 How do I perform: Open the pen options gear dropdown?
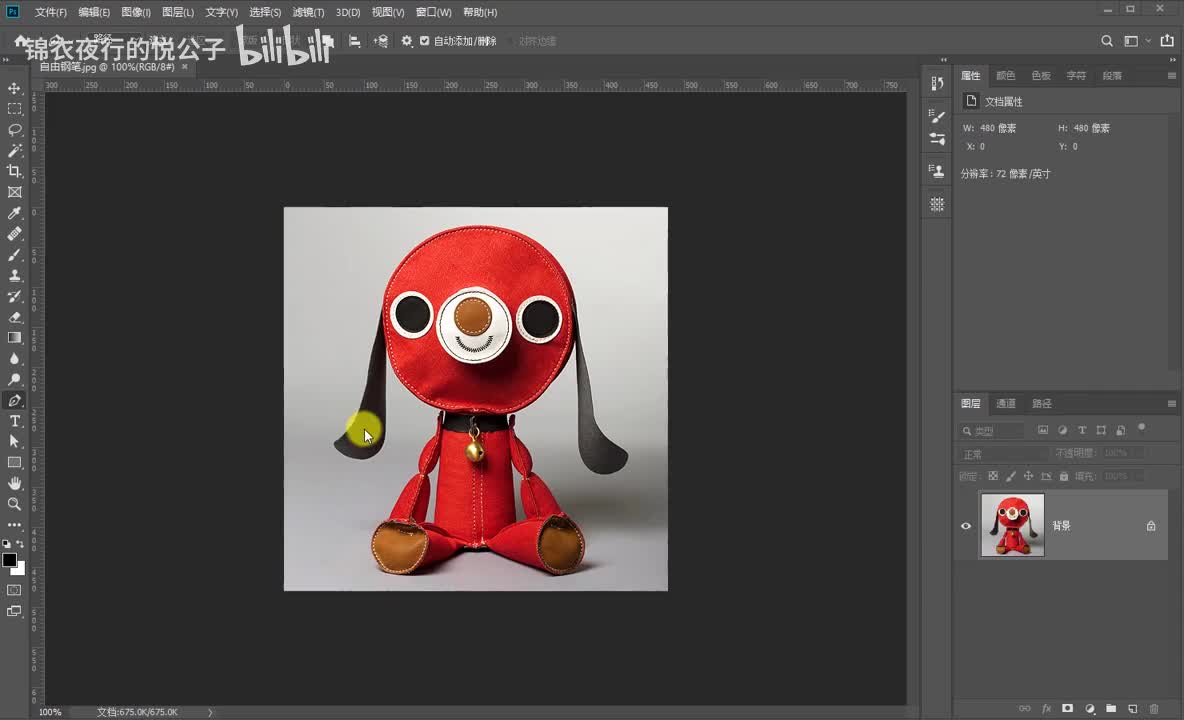click(406, 41)
